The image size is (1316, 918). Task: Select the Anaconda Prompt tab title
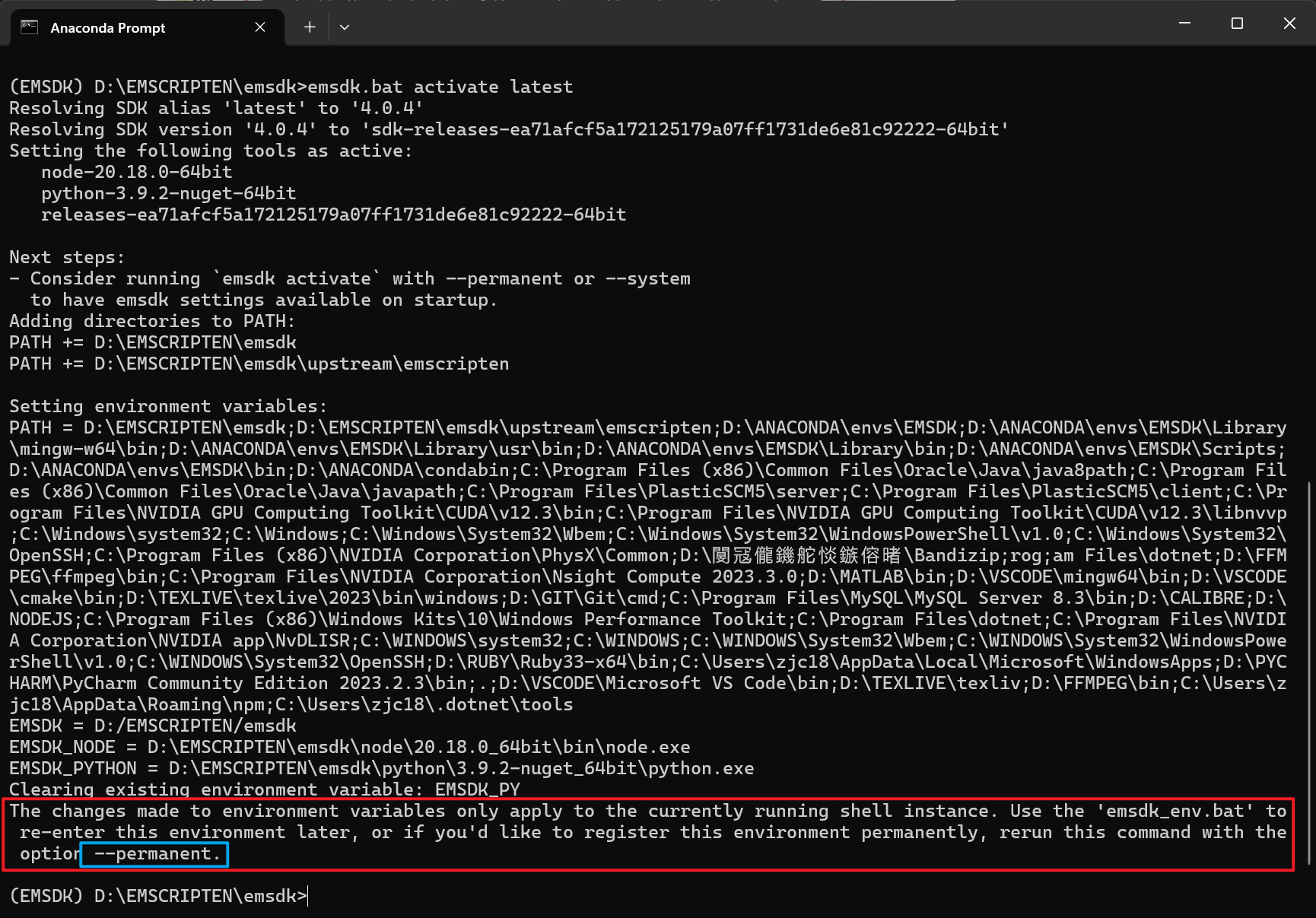coord(108,28)
